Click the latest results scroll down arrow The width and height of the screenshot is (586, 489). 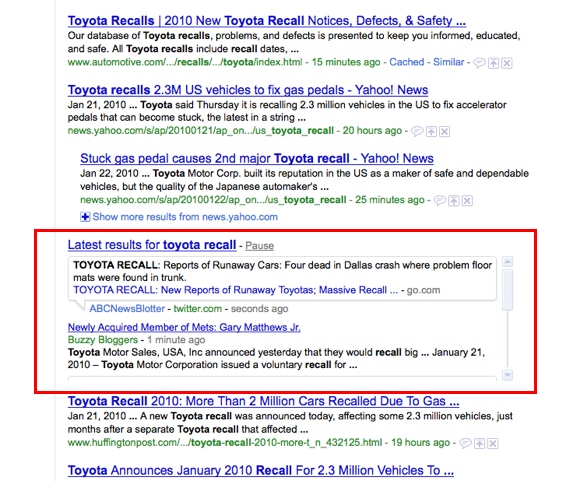coord(508,375)
